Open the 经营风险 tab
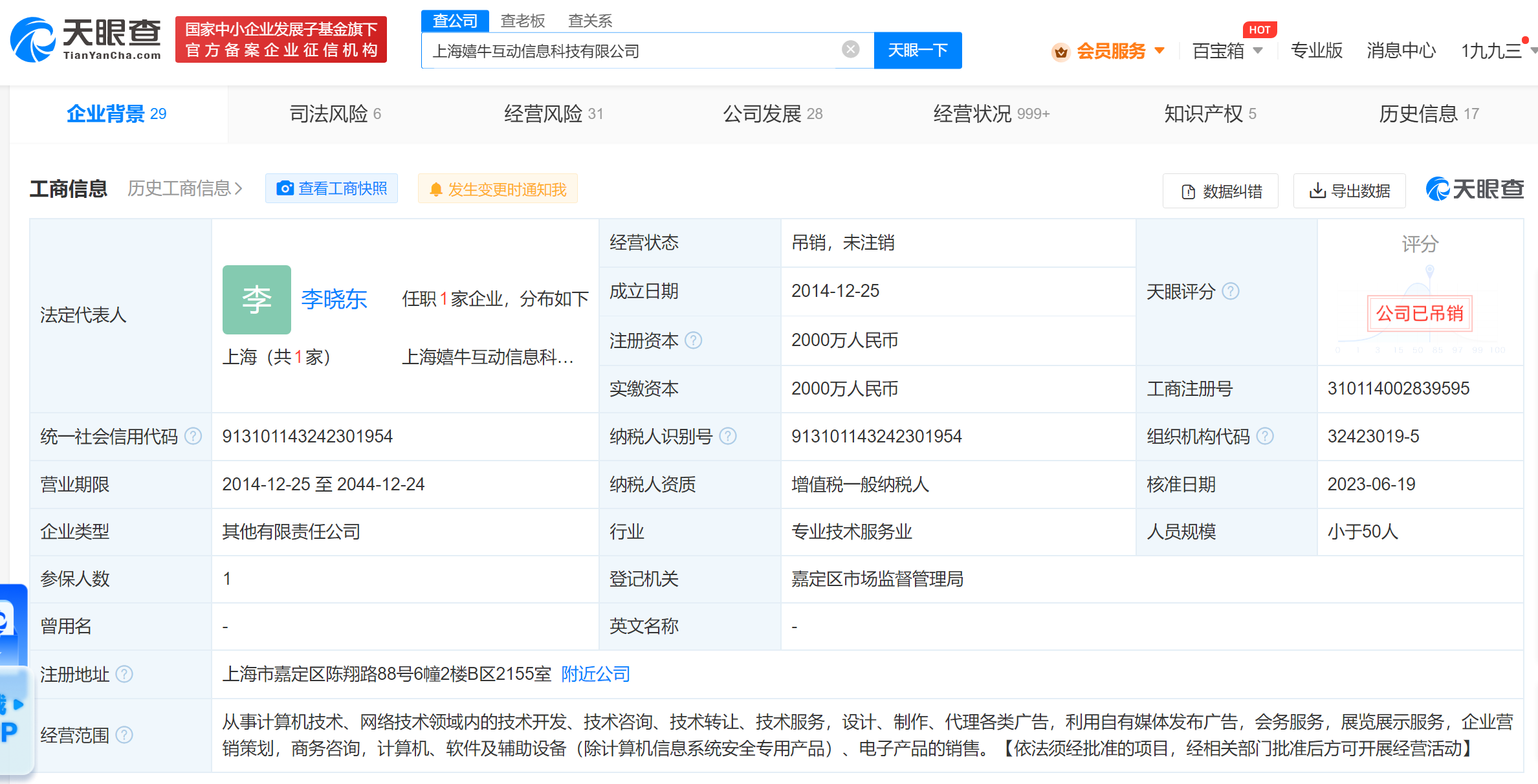 pos(554,114)
